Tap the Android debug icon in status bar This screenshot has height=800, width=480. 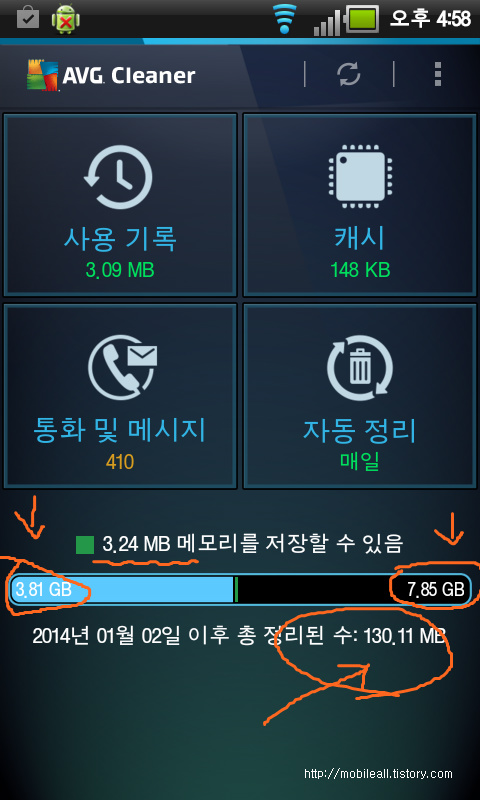65,20
